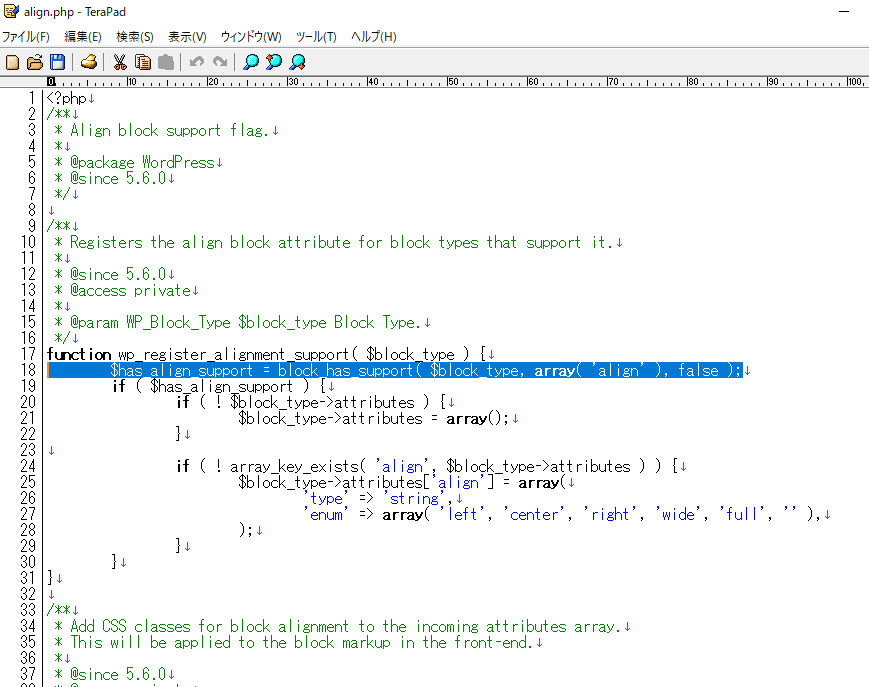
Task: Open the 表示(V) menu
Action: (x=187, y=37)
